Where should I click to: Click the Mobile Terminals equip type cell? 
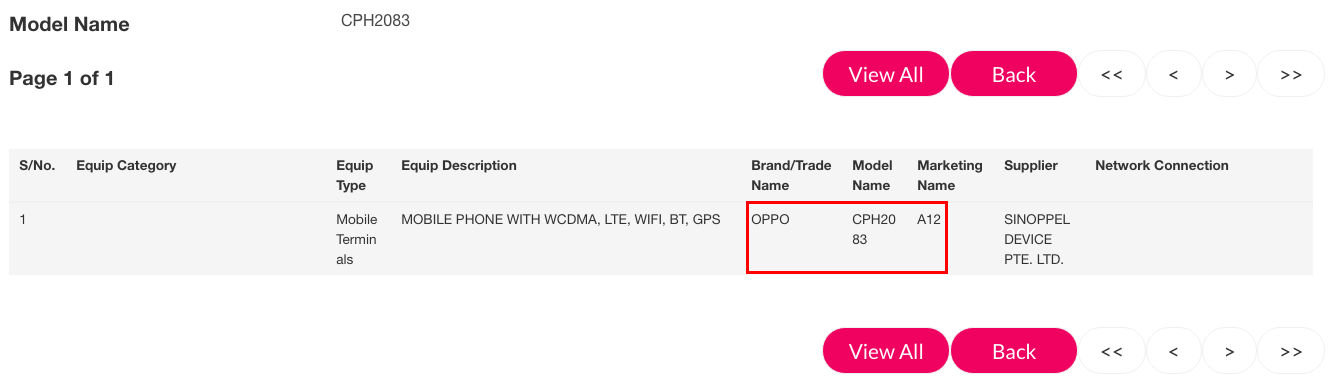[x=357, y=239]
